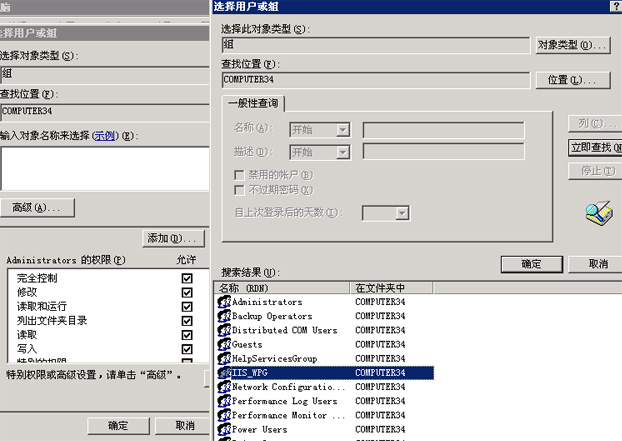Click 高级 button in left dialog
This screenshot has width=622, height=441.
(x=37, y=207)
